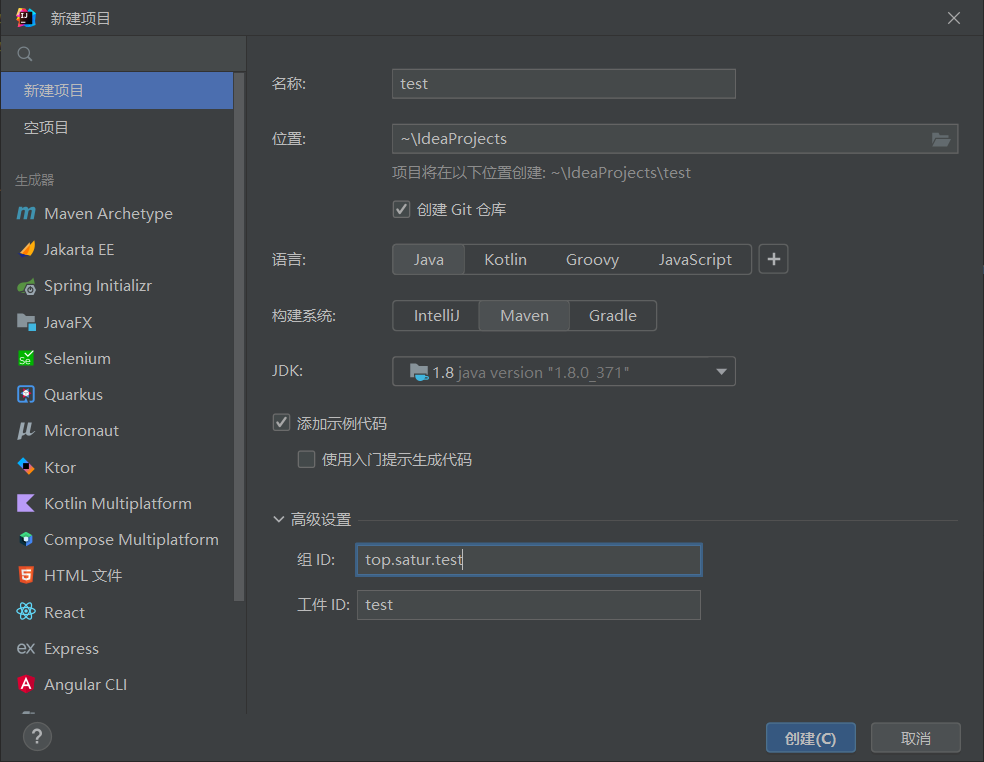Select Java as the language
984x762 pixels.
click(429, 259)
